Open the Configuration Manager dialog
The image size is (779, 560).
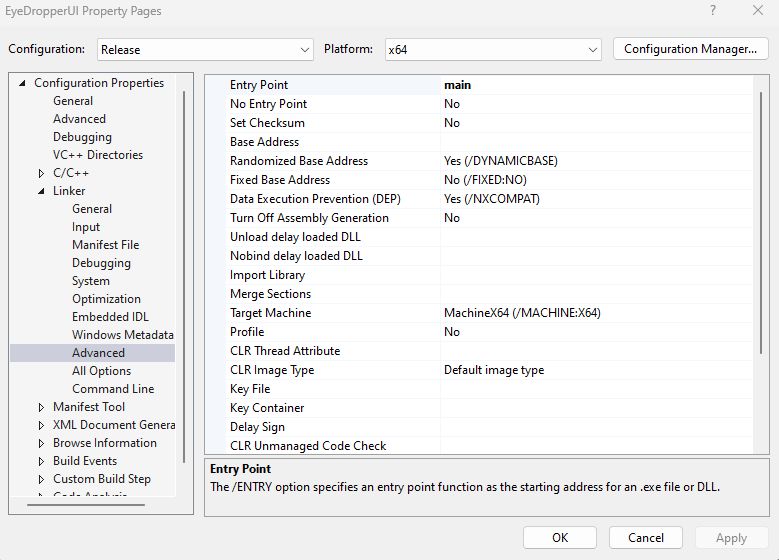691,49
